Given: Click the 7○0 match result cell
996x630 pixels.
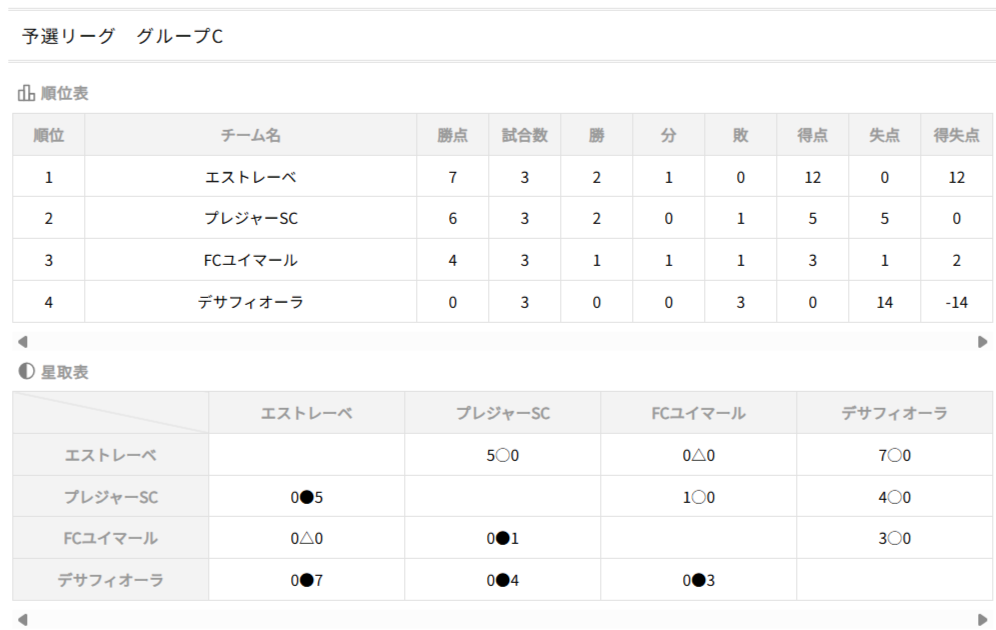Looking at the screenshot, I should (894, 455).
